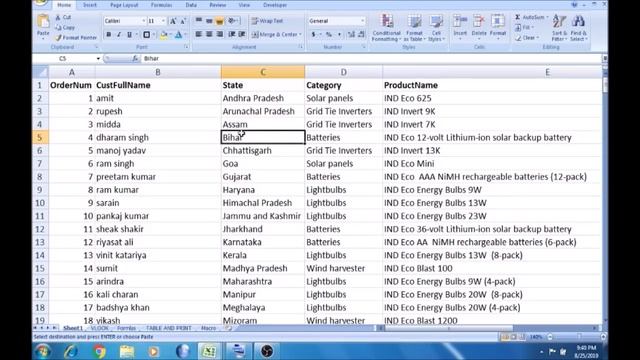
Task: Click the Windows Start orb
Action: (43, 351)
